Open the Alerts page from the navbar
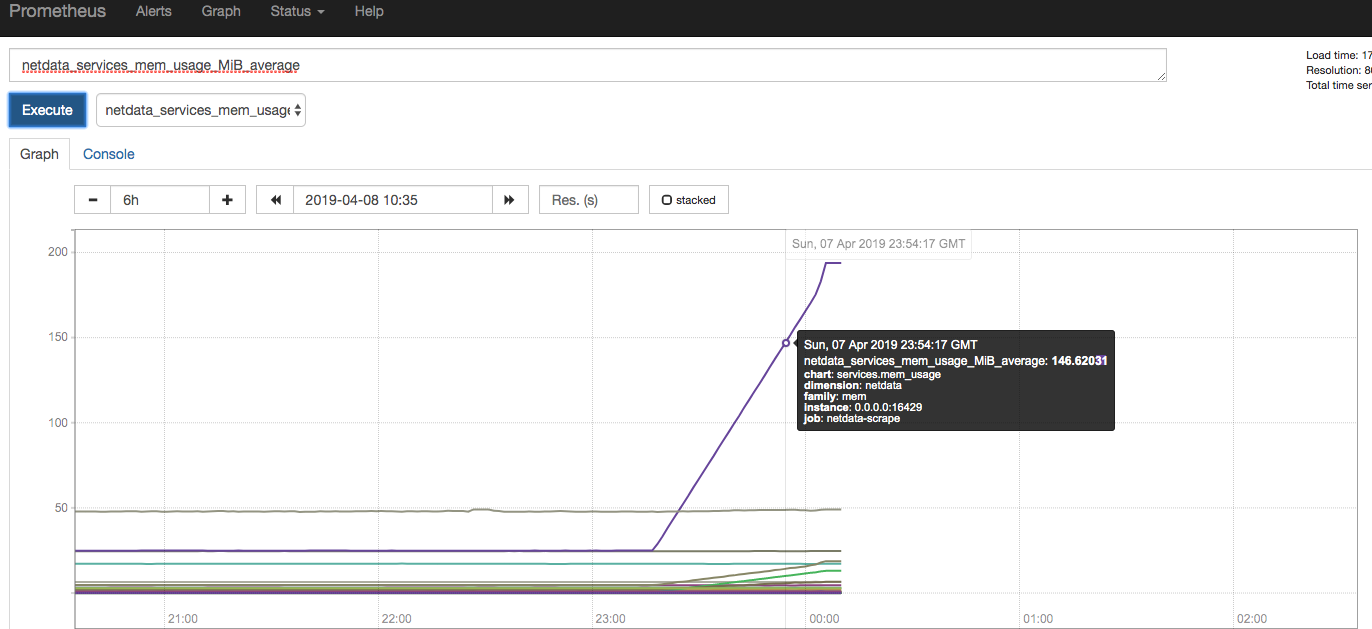 pyautogui.click(x=153, y=11)
